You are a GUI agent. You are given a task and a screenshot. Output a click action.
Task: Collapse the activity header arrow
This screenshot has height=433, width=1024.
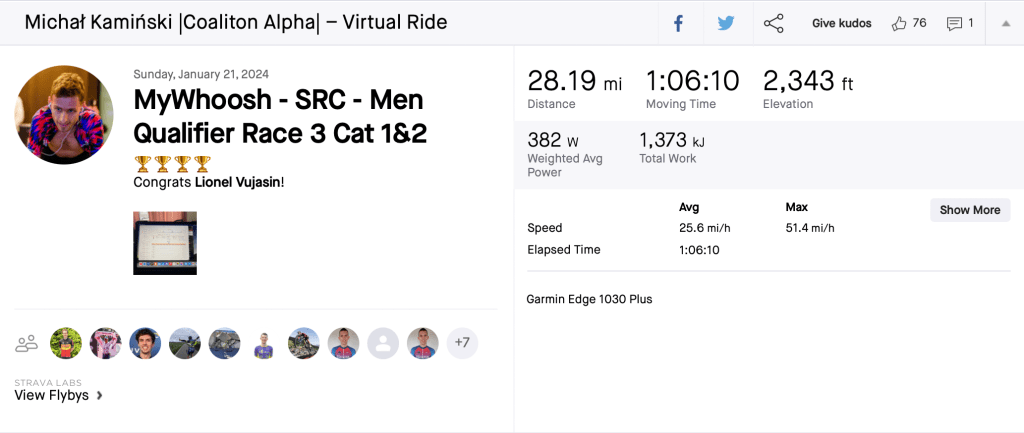click(x=1005, y=24)
